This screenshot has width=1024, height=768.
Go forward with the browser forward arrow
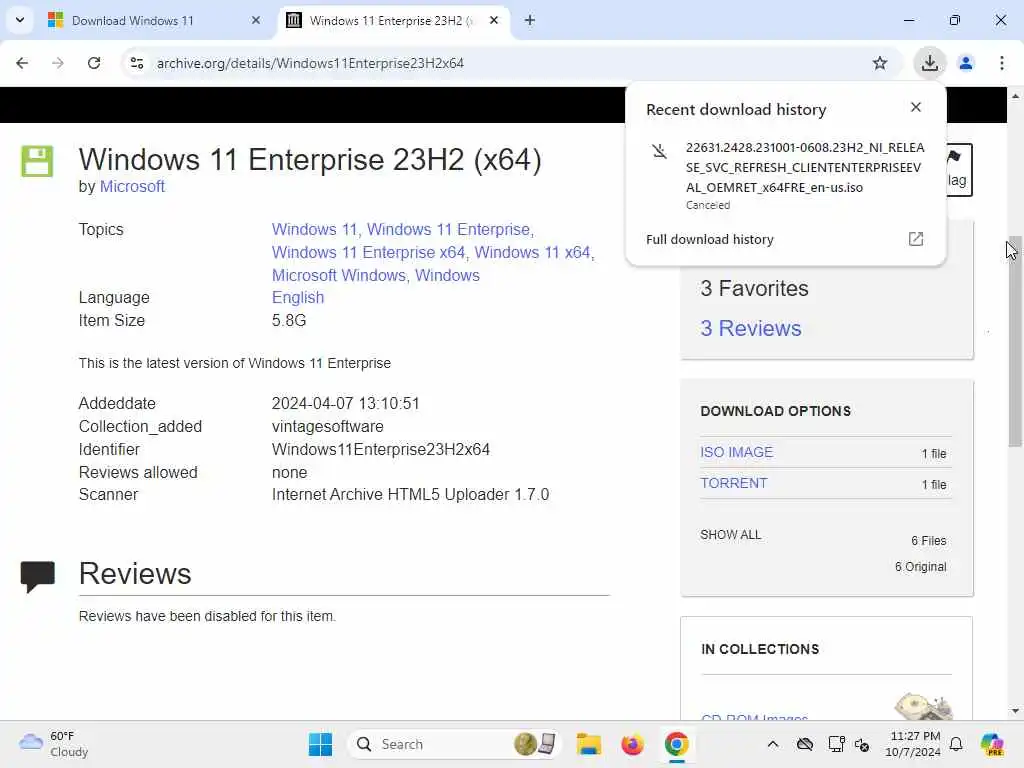(x=58, y=63)
